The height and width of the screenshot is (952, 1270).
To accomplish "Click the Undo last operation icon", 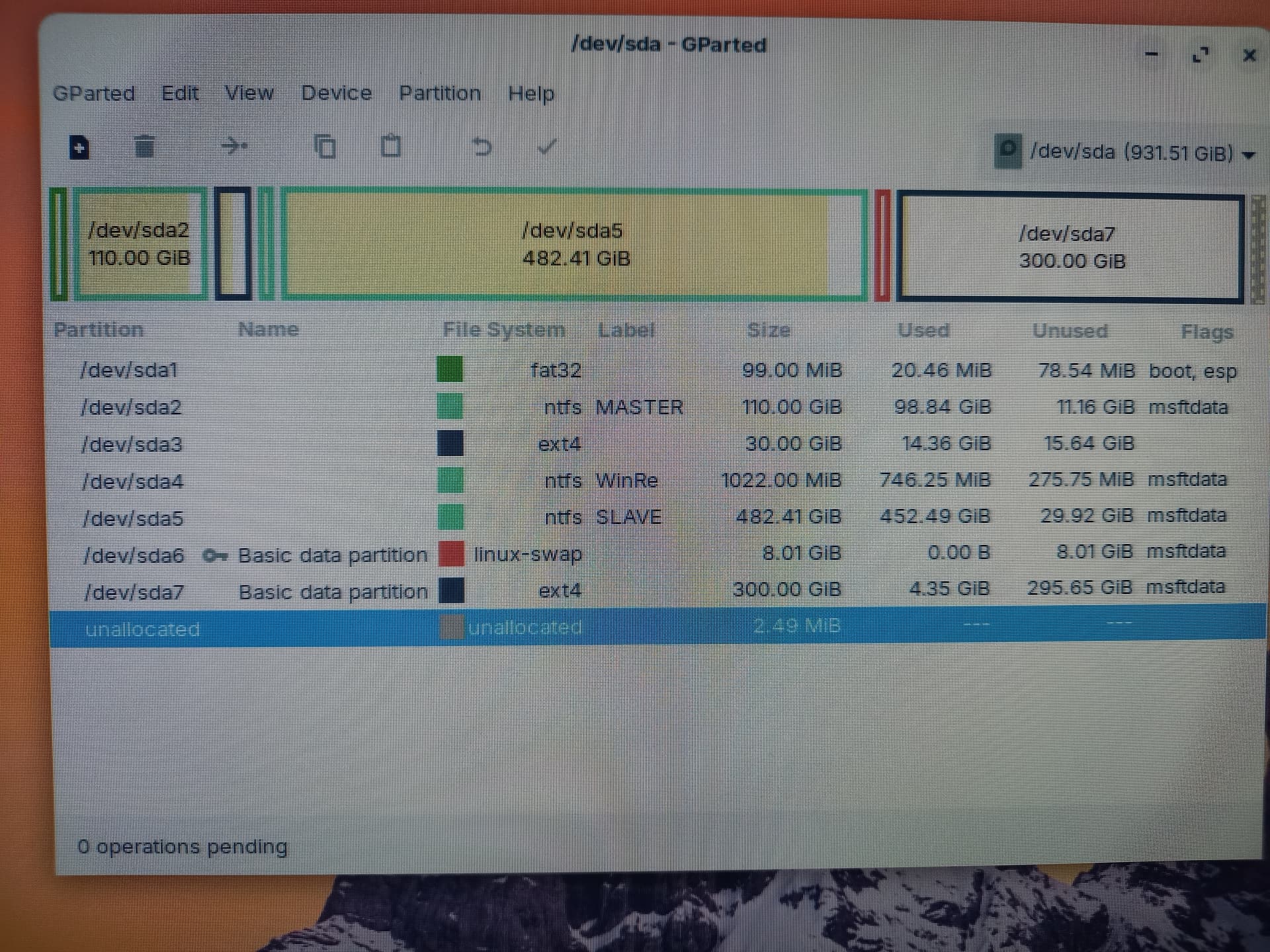I will click(x=482, y=146).
